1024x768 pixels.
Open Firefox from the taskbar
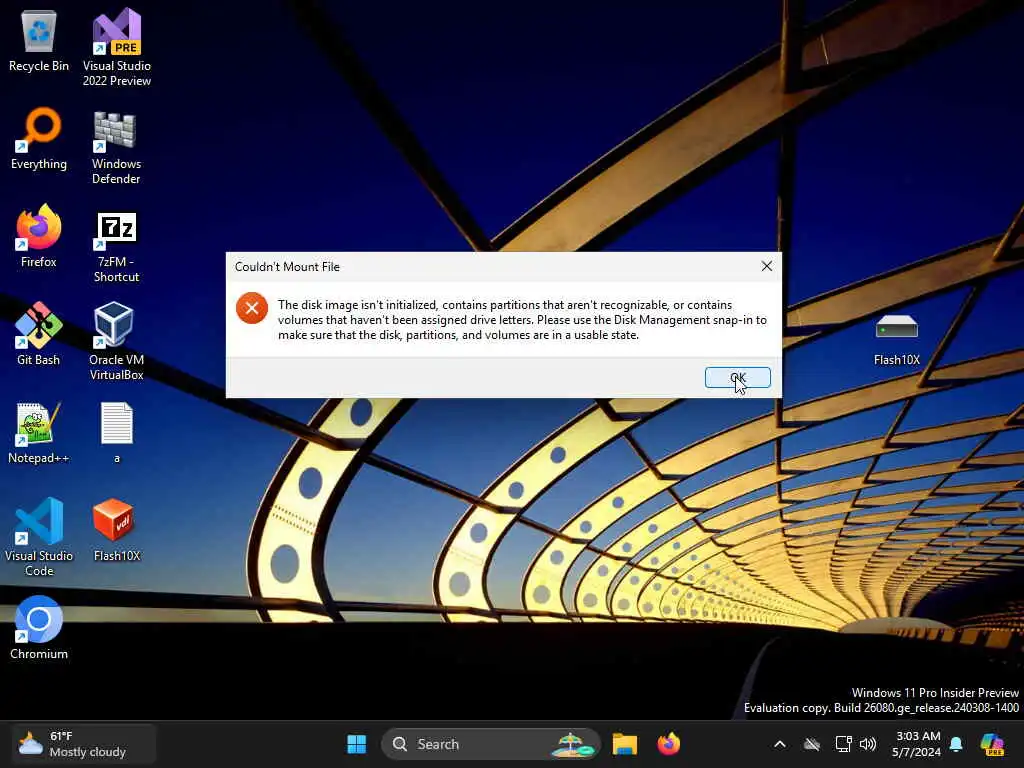(x=669, y=744)
